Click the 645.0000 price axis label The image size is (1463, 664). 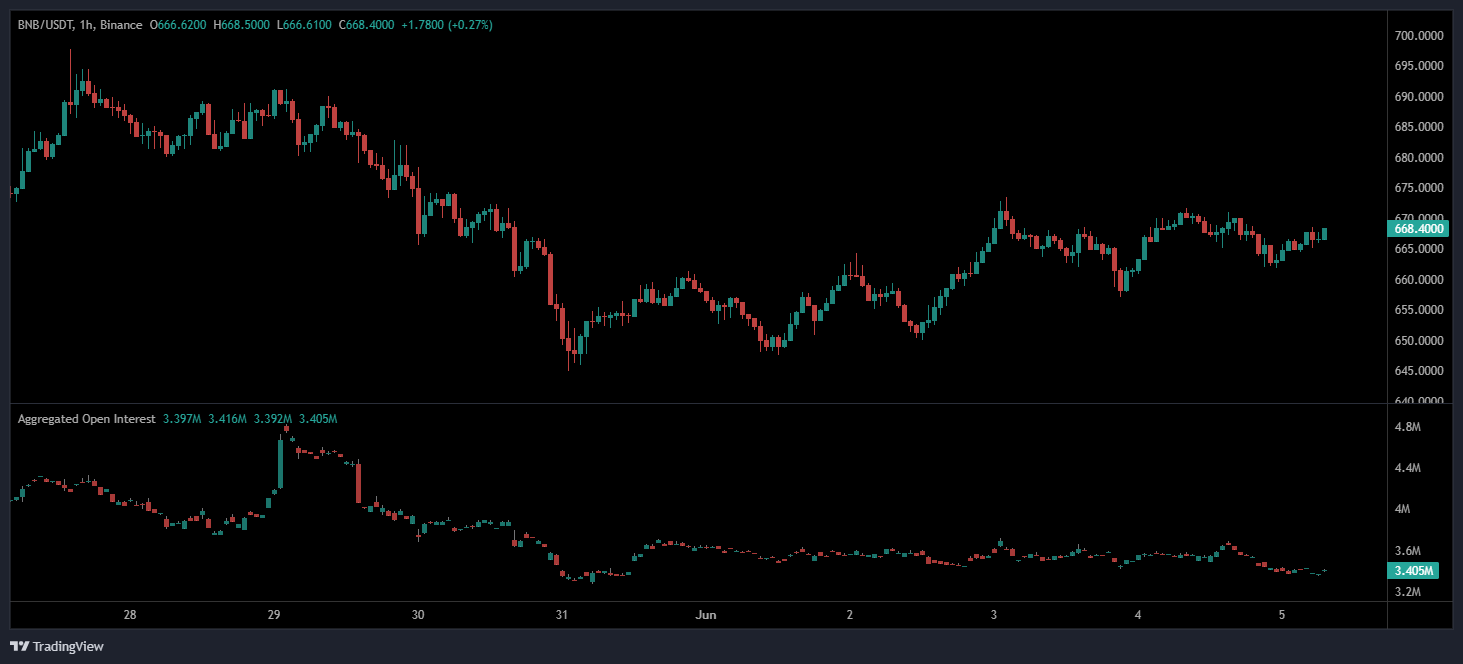pos(1418,371)
